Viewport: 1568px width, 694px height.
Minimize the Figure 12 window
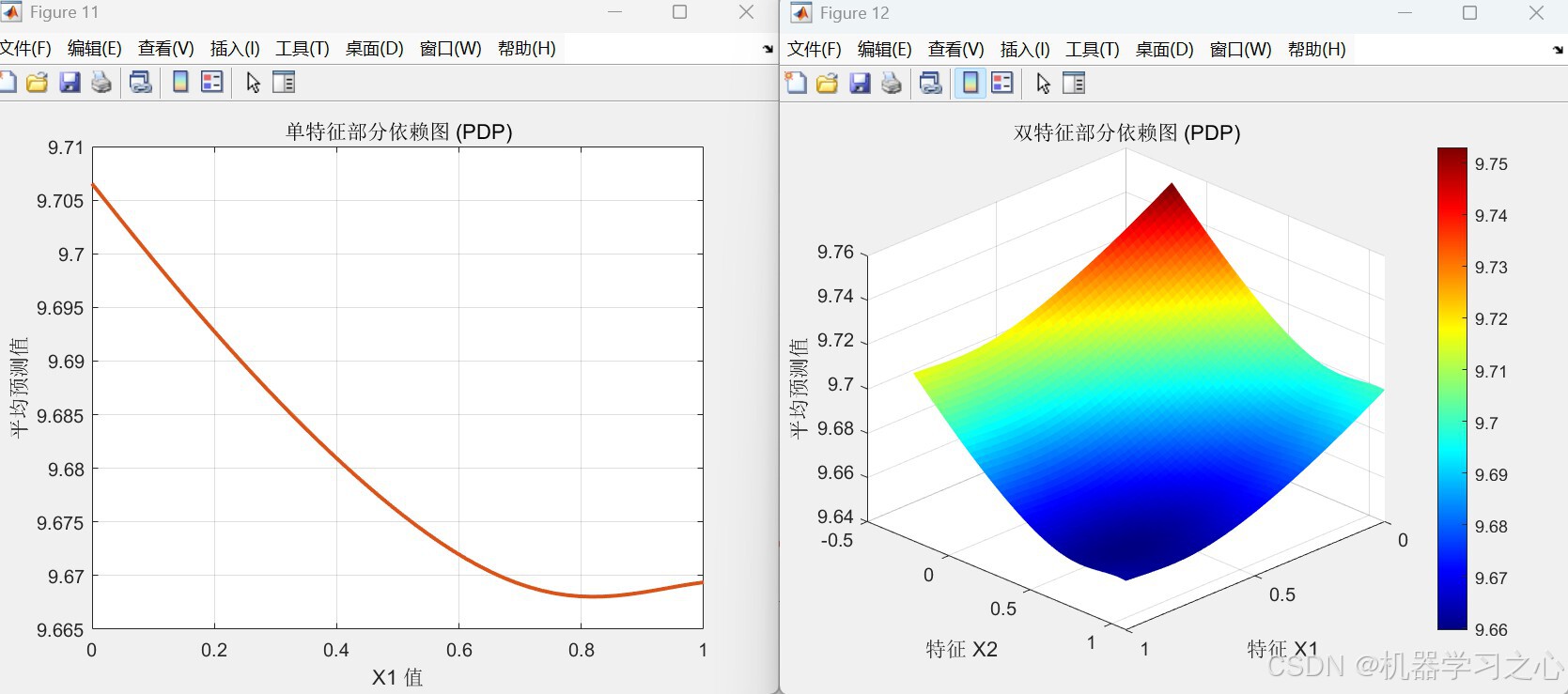1405,13
